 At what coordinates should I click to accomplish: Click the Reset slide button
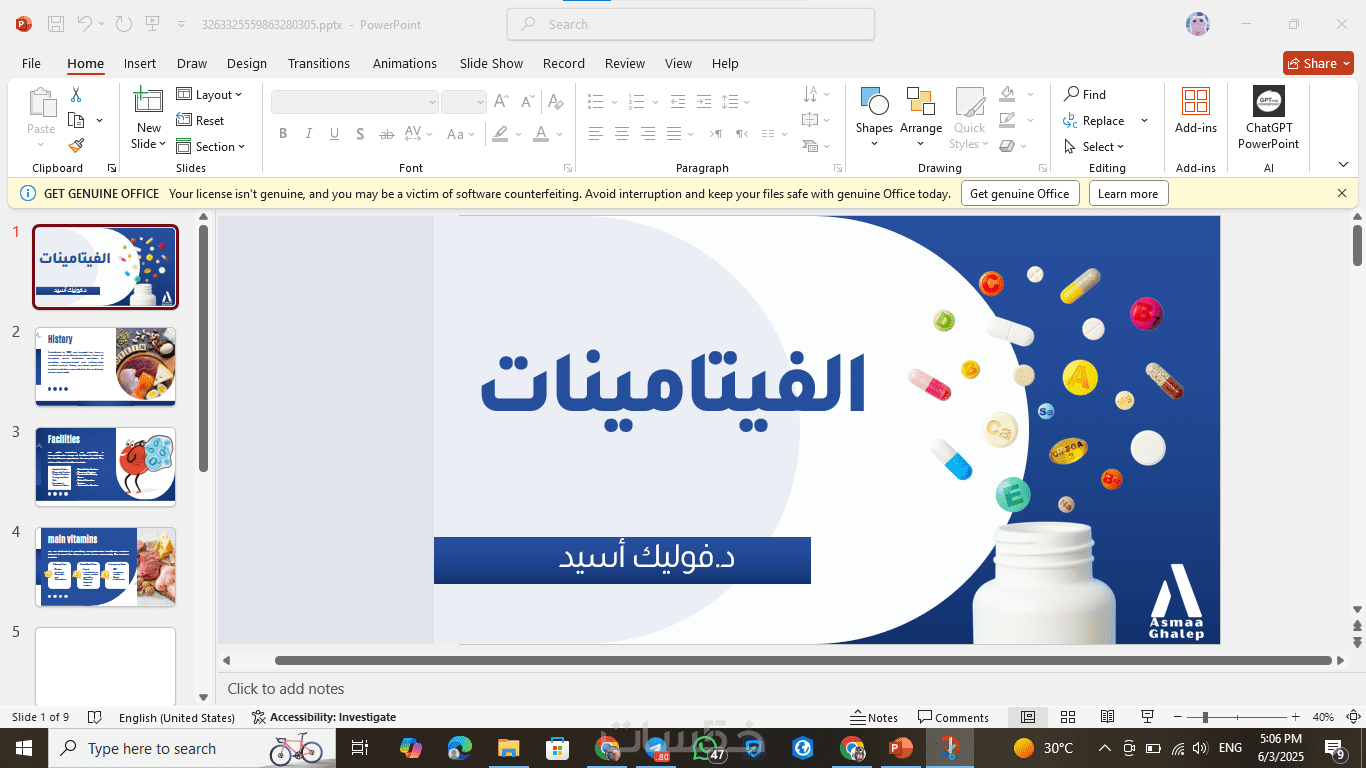pos(200,121)
